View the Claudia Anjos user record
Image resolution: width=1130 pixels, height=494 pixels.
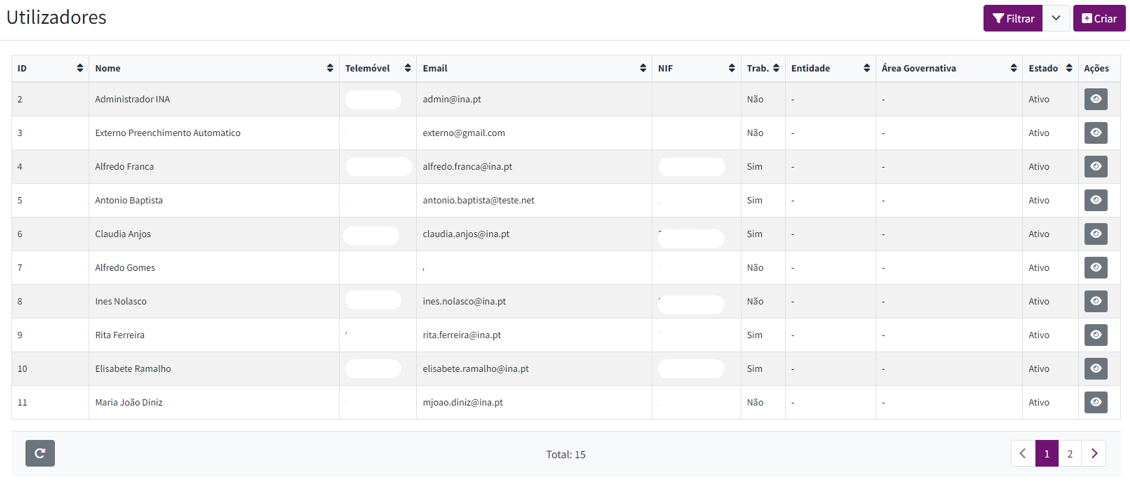(x=1095, y=234)
